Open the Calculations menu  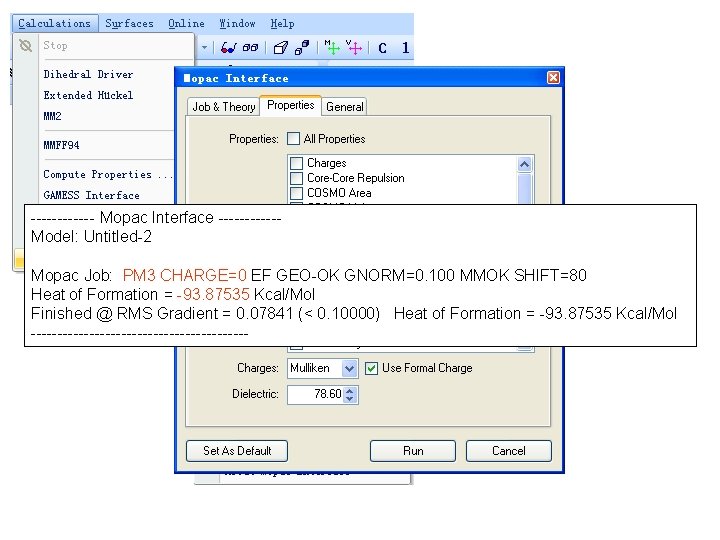pyautogui.click(x=55, y=23)
